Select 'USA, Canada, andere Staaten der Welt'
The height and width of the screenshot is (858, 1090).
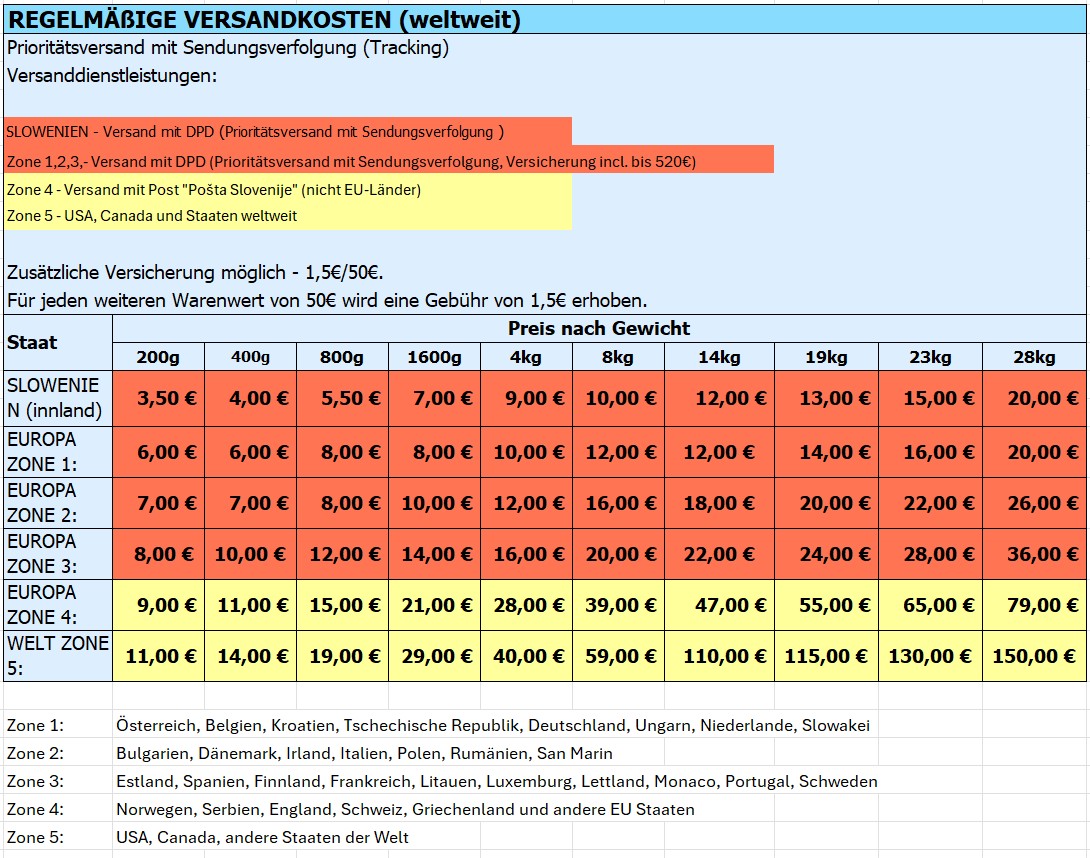pyautogui.click(x=262, y=837)
